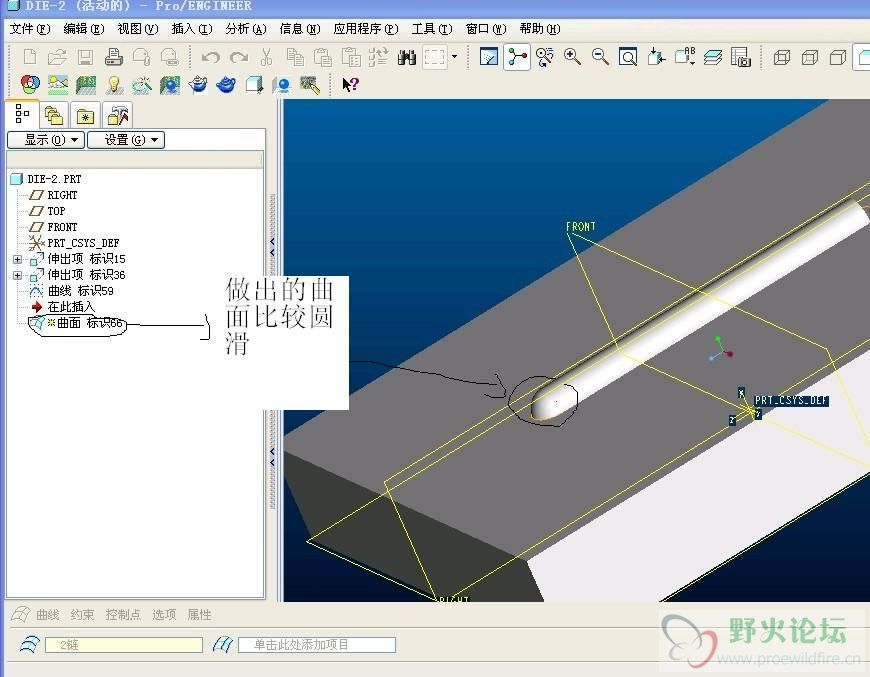Screen dimensions: 870x677
Task: Open the 应用程序(P) menu
Action: [366, 29]
